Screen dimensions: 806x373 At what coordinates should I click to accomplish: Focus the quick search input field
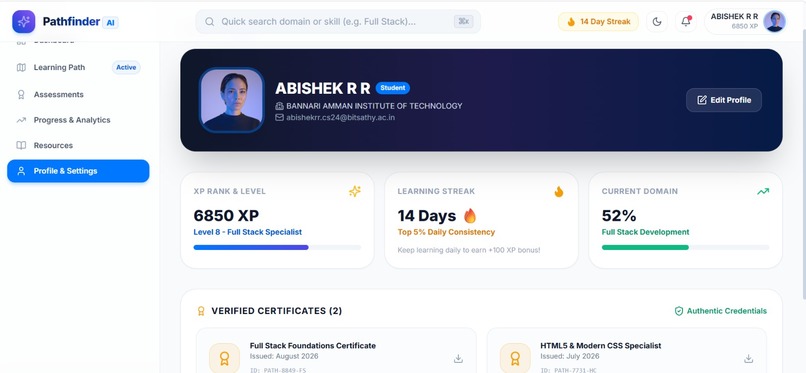[x=338, y=22]
